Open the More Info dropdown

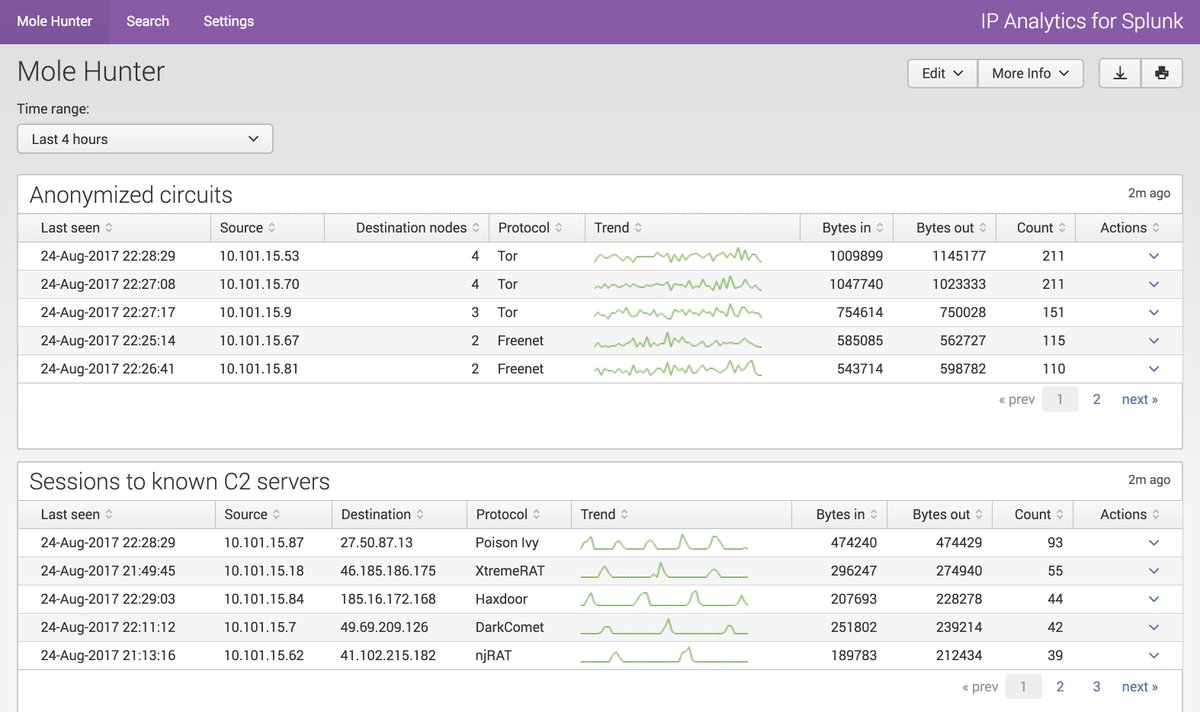(x=1030, y=73)
